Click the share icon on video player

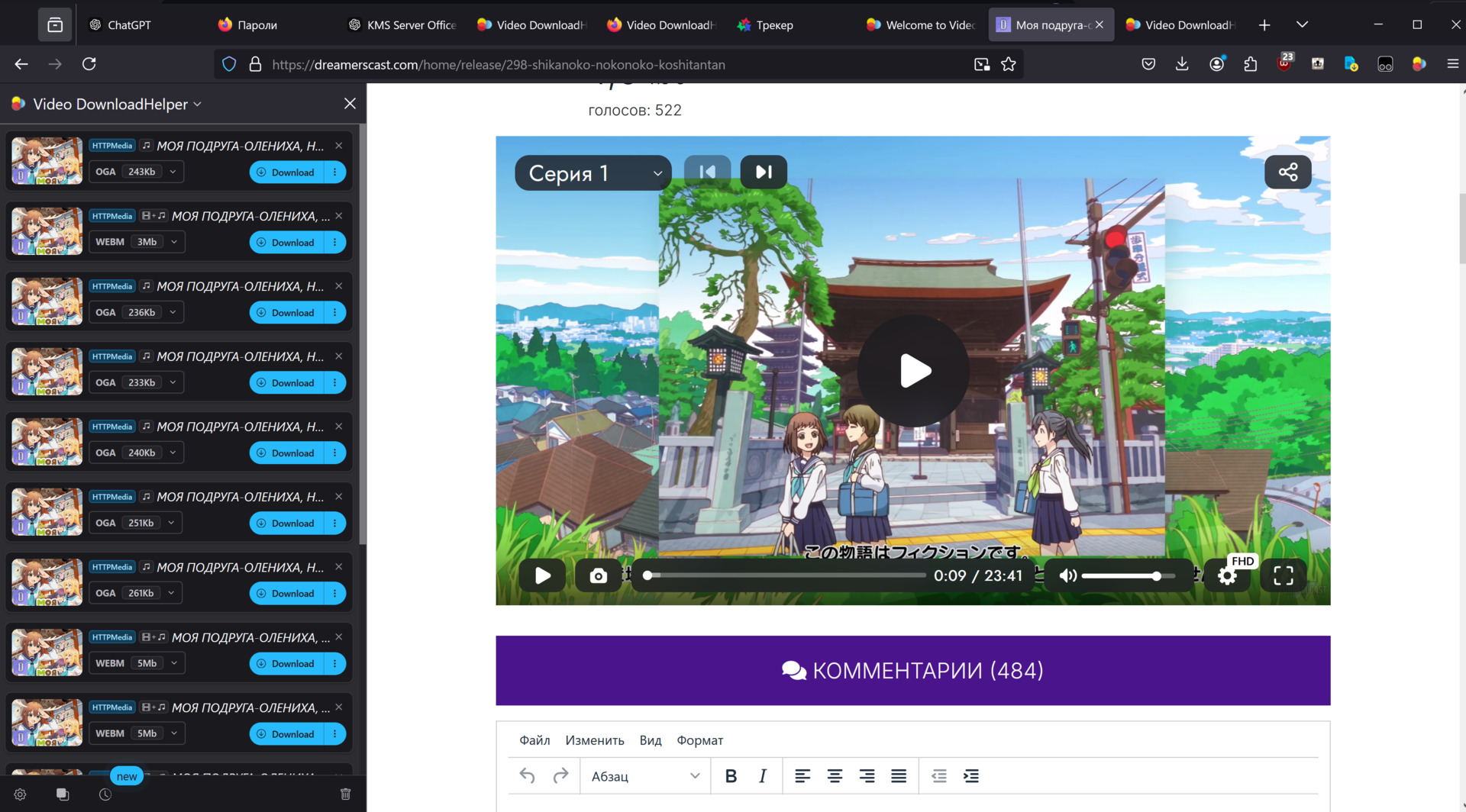(x=1287, y=172)
